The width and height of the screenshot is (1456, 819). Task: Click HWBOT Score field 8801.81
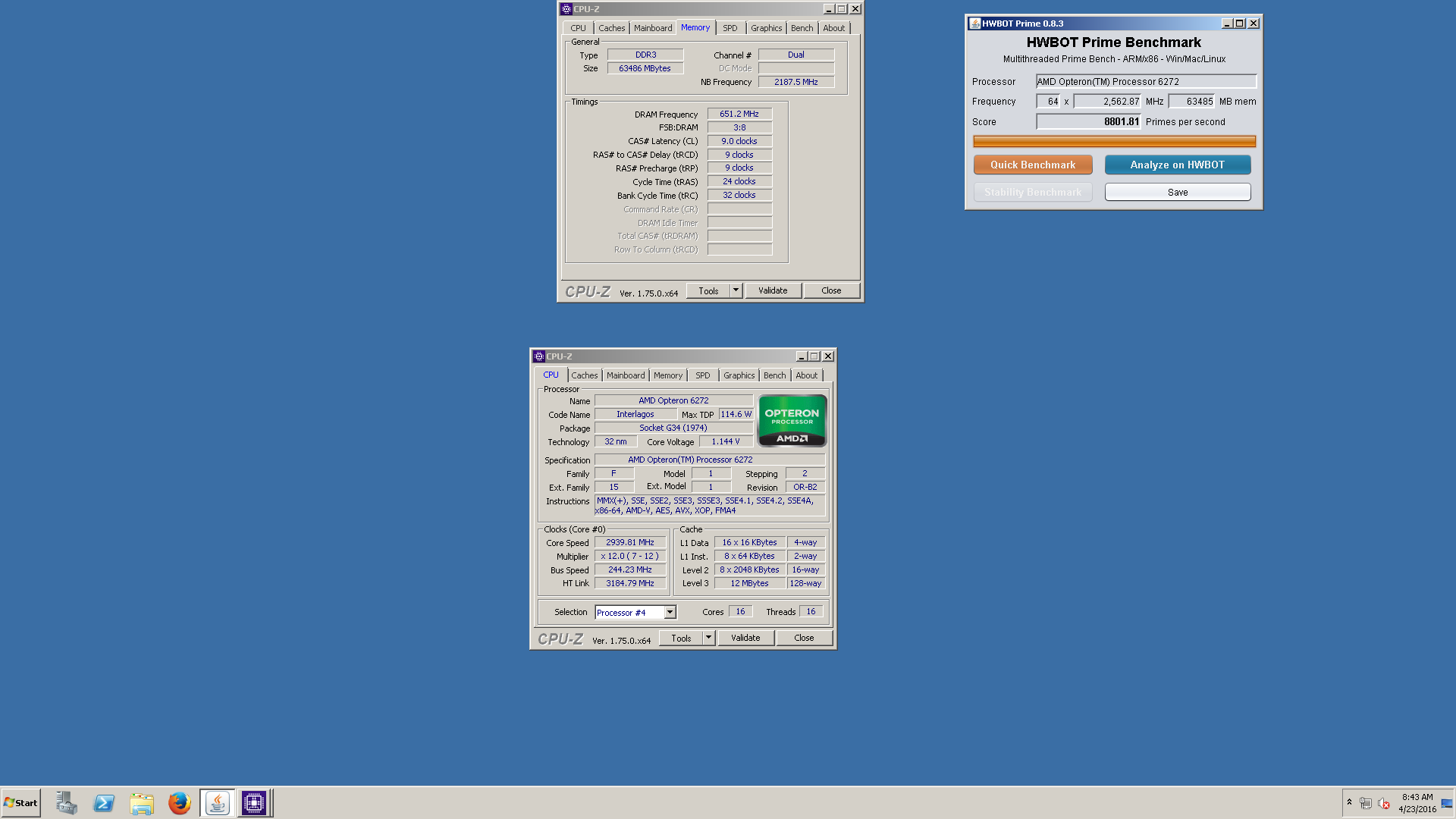tap(1088, 121)
